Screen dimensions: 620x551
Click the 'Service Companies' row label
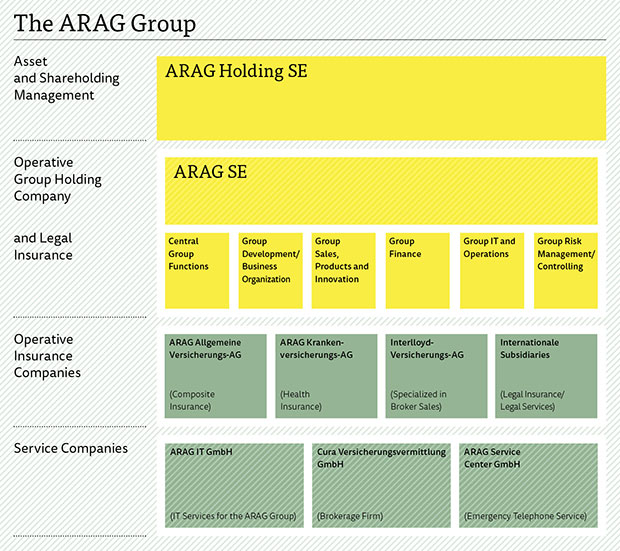coord(71,448)
